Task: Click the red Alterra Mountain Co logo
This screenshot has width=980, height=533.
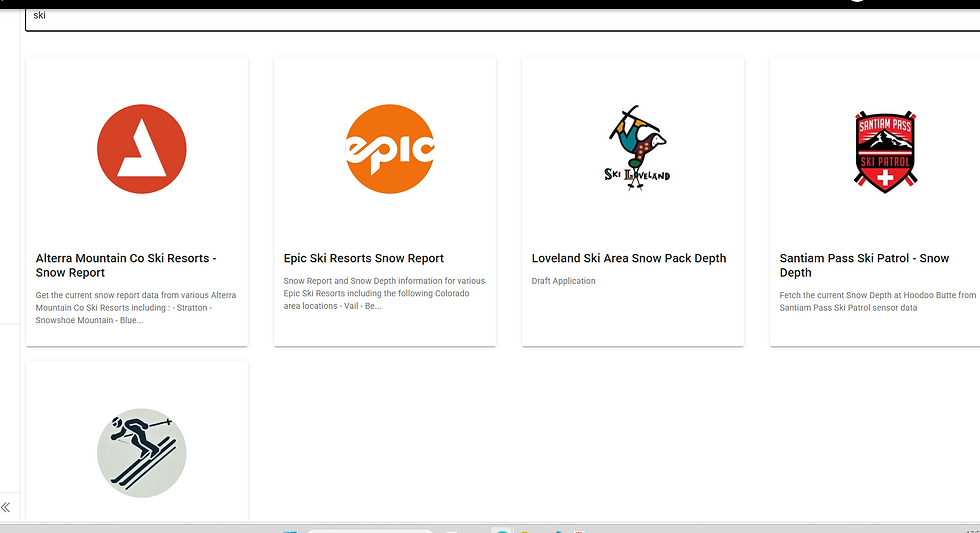Action: [x=142, y=149]
